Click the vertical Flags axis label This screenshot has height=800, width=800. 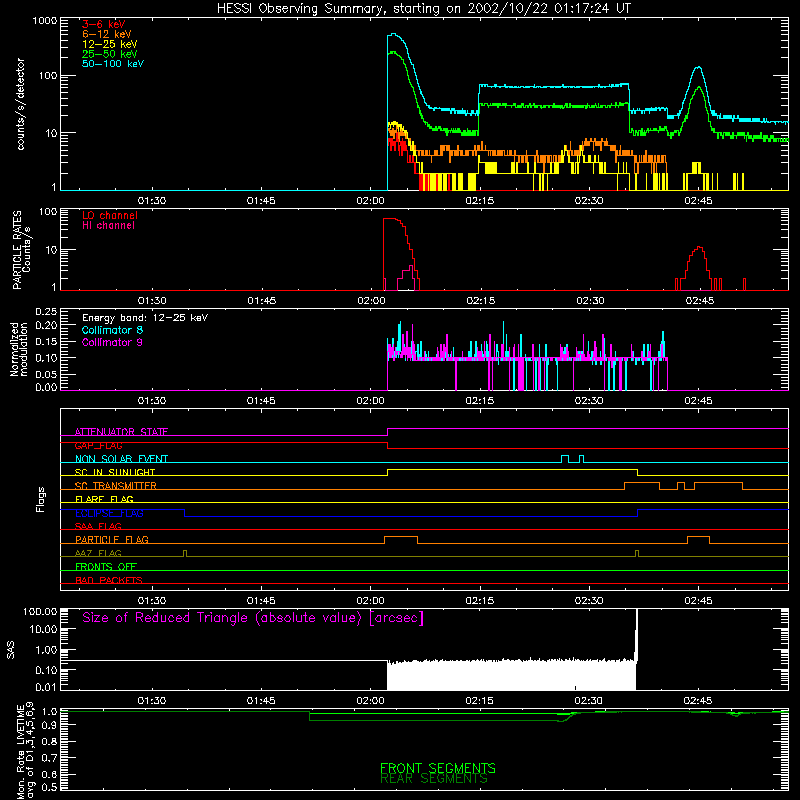coord(41,499)
